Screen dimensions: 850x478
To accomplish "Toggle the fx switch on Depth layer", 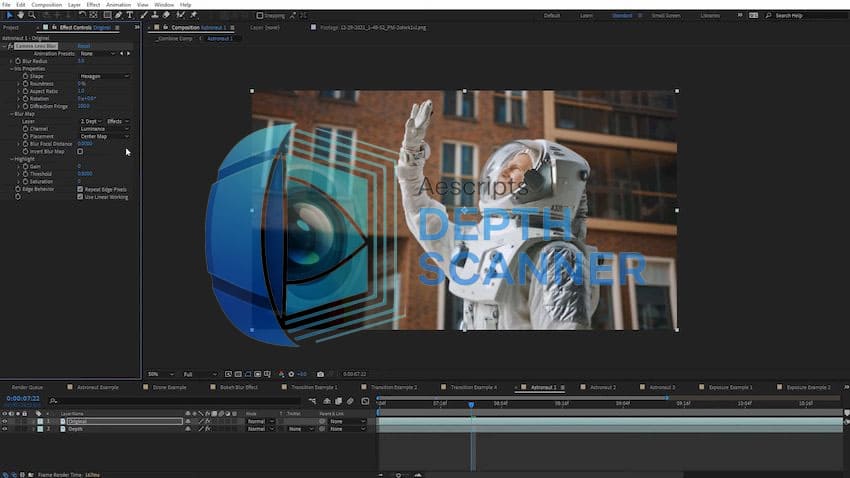I will click(208, 429).
